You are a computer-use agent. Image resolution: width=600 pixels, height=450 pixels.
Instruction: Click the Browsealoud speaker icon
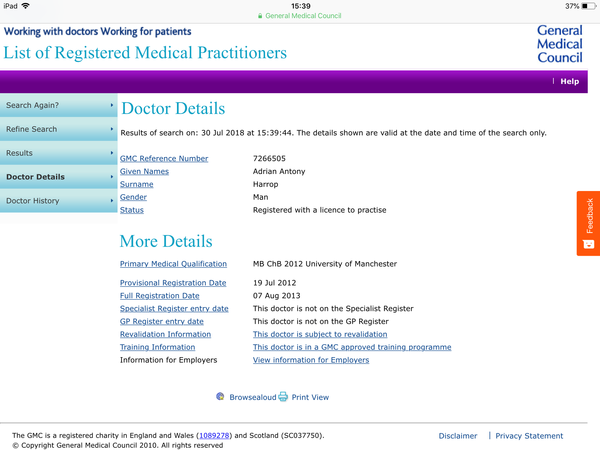tap(220, 396)
